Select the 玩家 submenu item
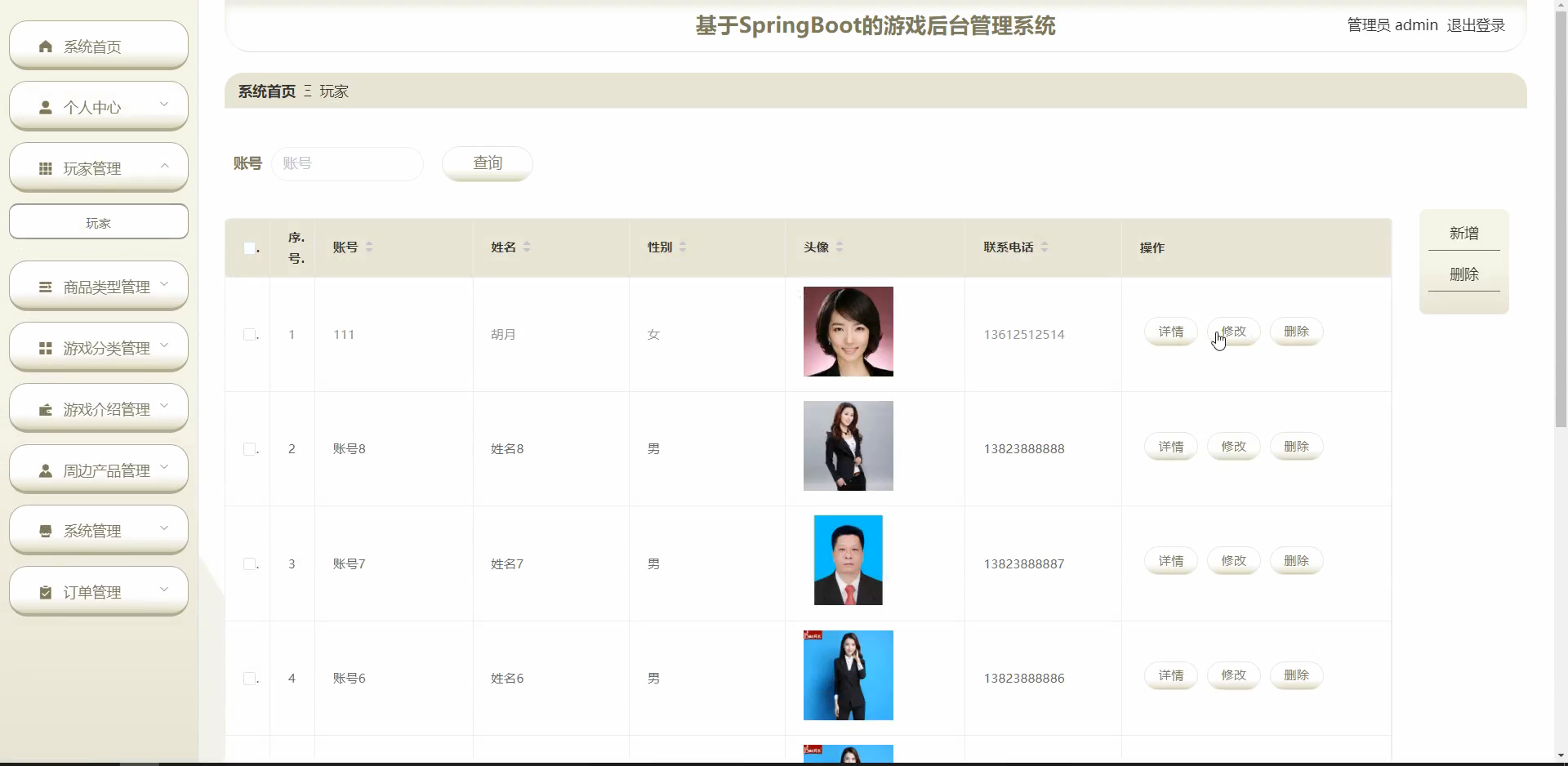Screen dimensions: 1568x766 click(99, 222)
